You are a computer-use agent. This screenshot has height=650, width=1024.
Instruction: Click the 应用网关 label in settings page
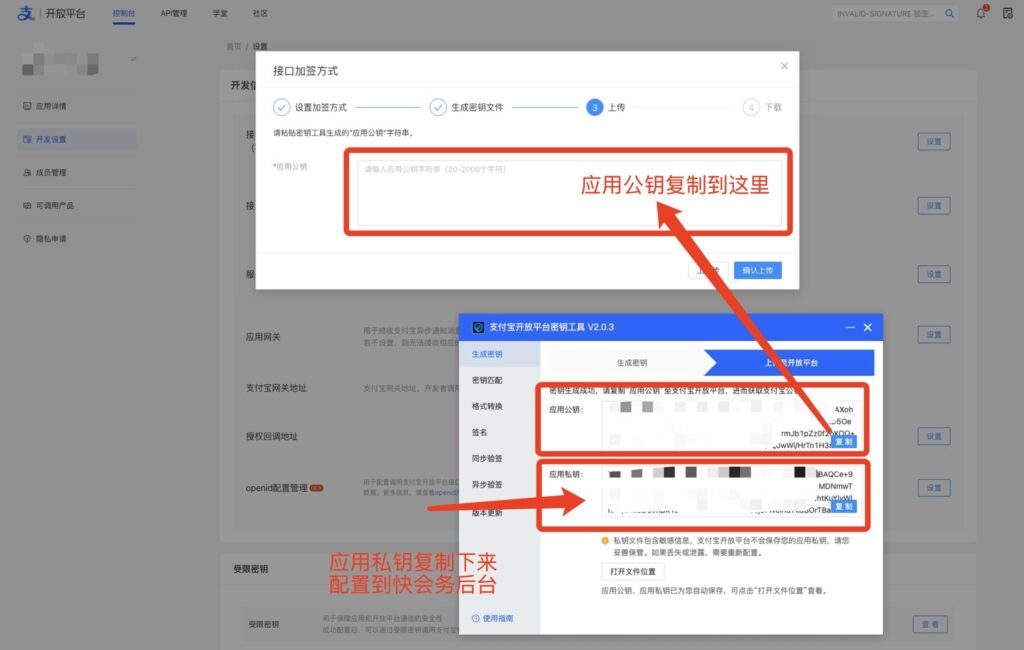[263, 337]
